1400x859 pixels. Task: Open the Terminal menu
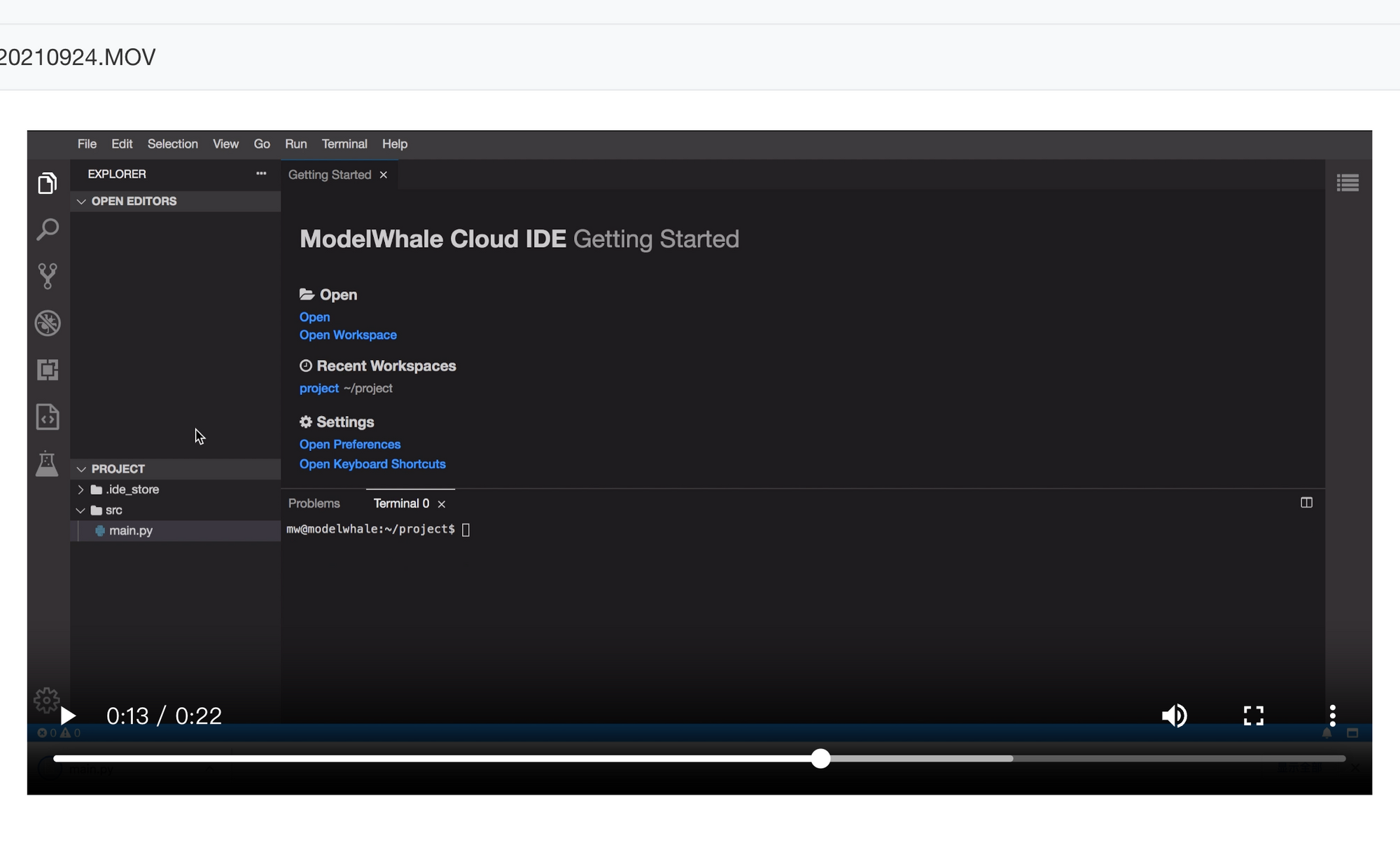(344, 143)
